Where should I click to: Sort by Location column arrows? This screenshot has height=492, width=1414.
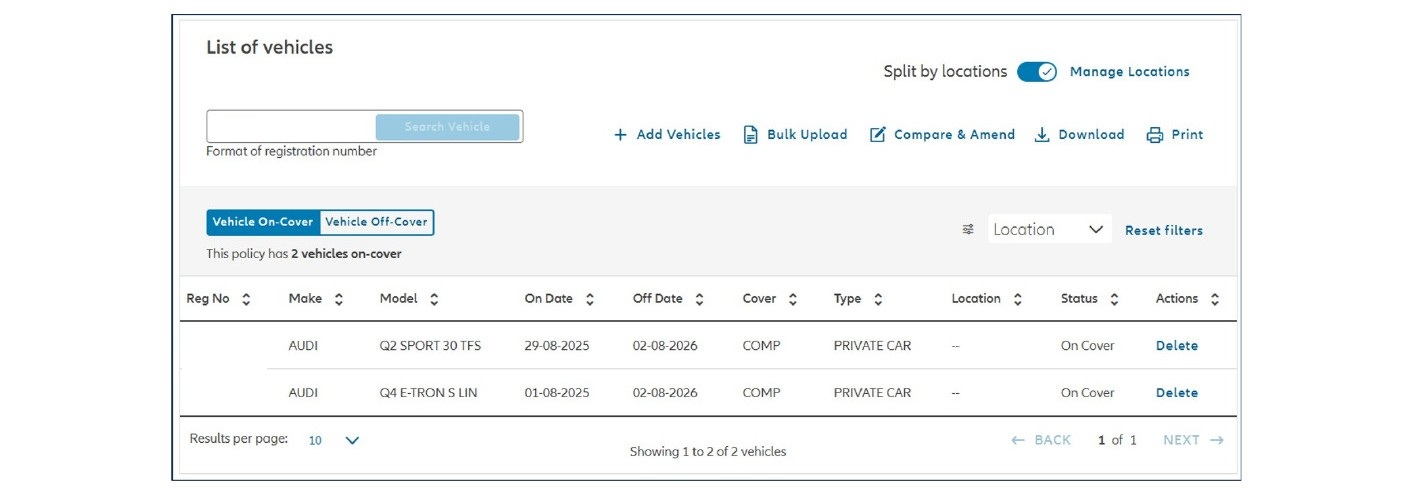point(1017,299)
